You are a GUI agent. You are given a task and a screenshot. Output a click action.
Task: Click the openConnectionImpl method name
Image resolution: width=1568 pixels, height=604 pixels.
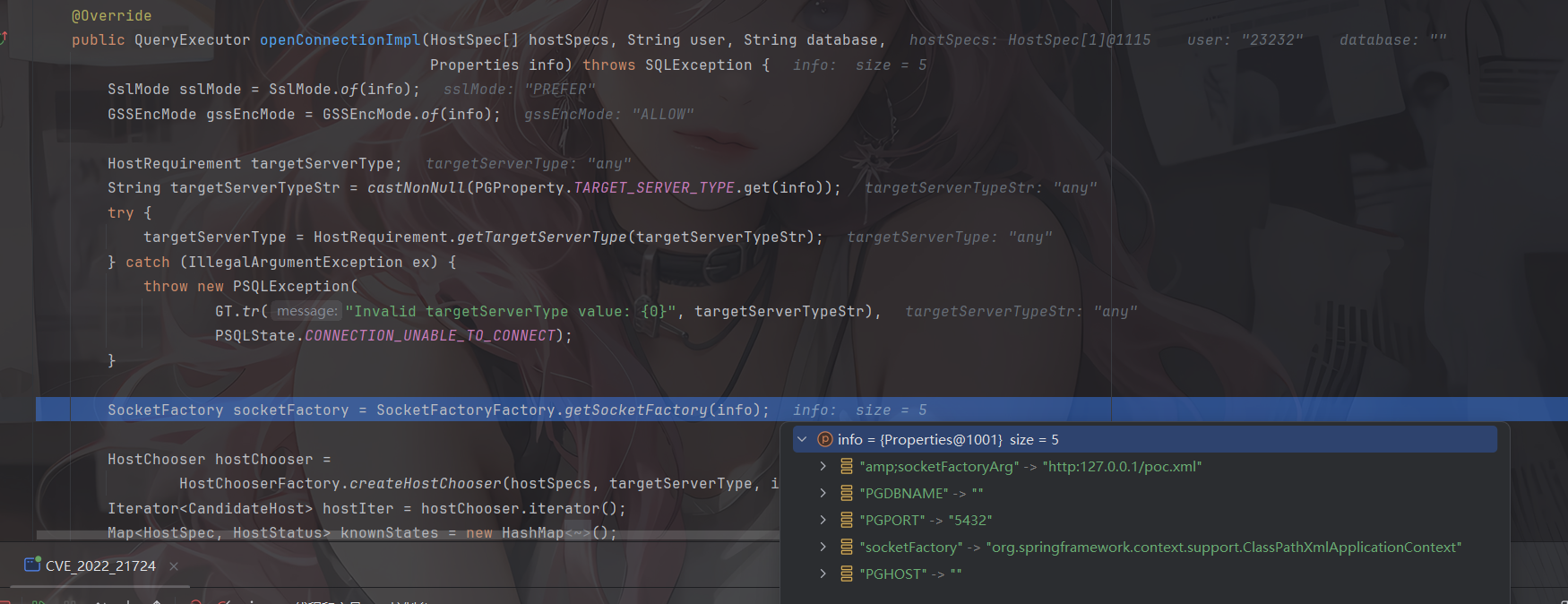tap(340, 40)
